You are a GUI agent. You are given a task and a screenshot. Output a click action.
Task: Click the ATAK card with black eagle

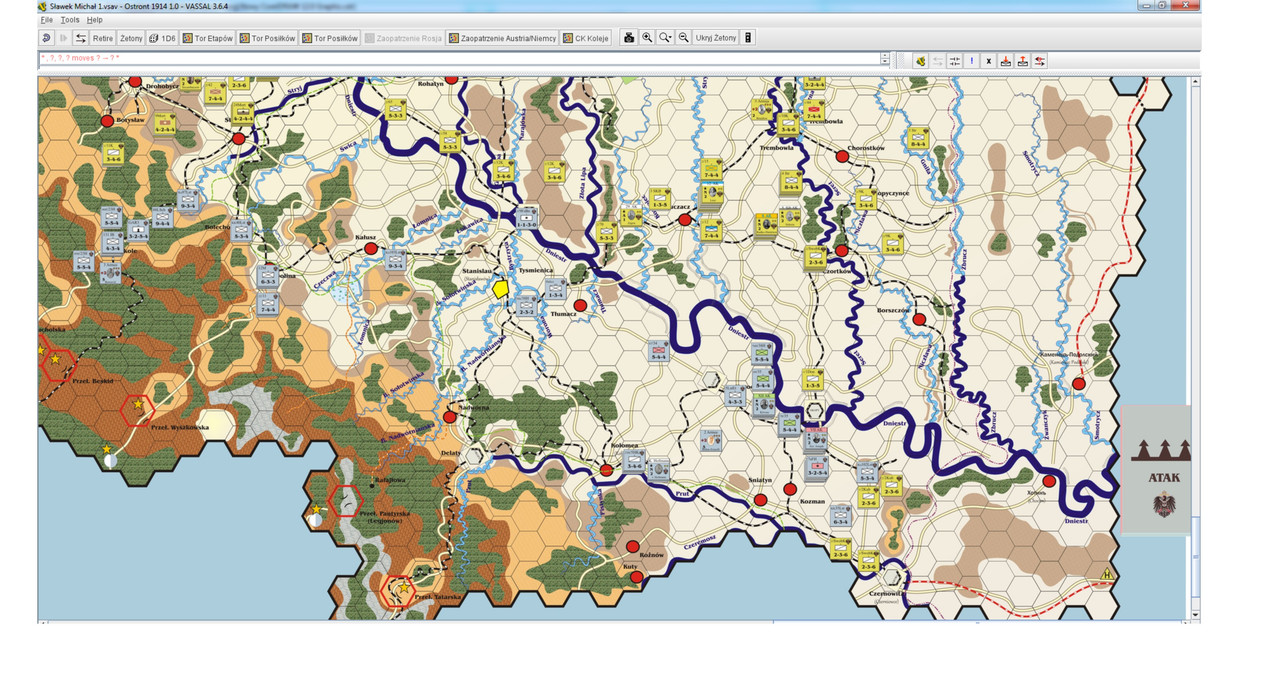1156,470
